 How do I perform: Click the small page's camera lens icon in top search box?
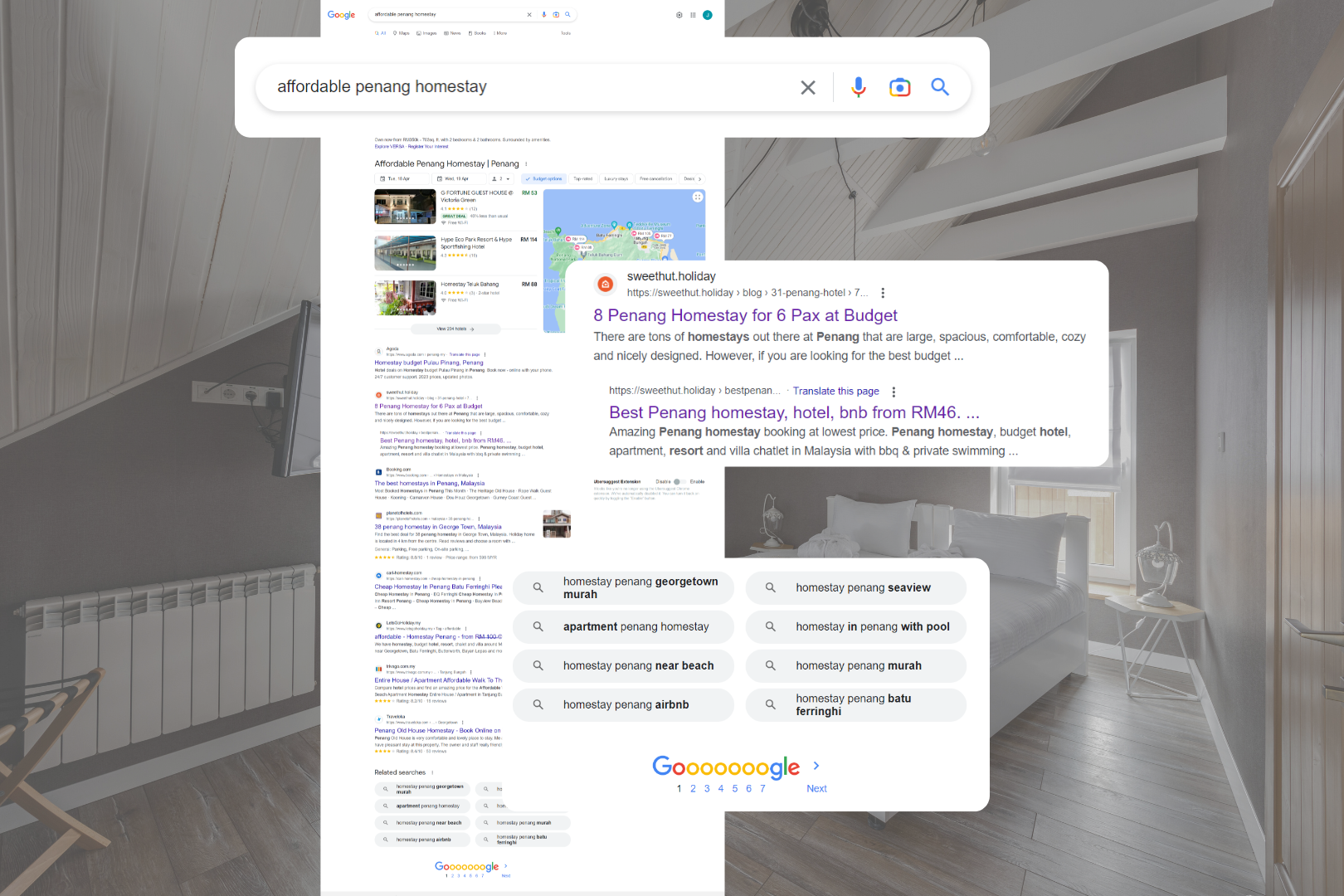(556, 14)
